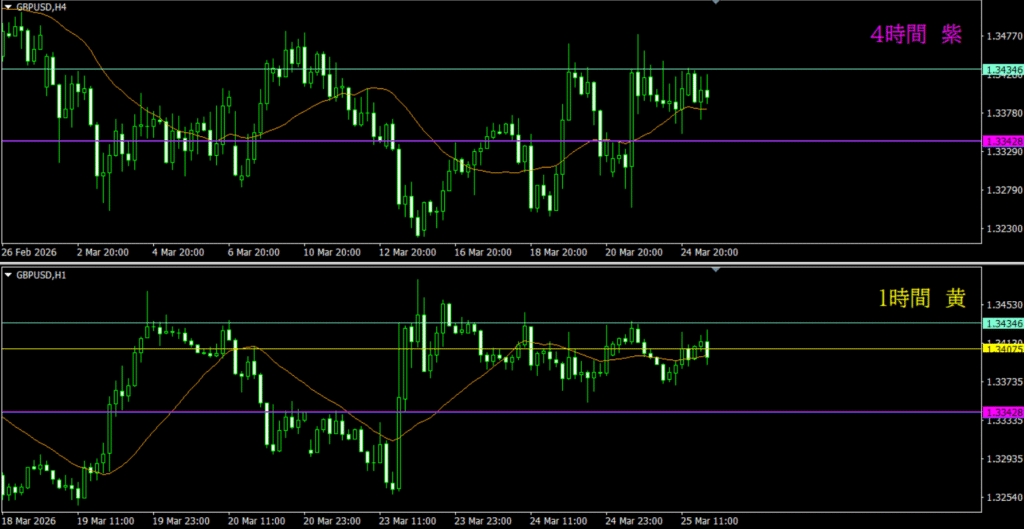This screenshot has width=1024, height=529.
Task: Click the dropdown triangle beside GBPUSD,H4 title
Action: (8, 7)
